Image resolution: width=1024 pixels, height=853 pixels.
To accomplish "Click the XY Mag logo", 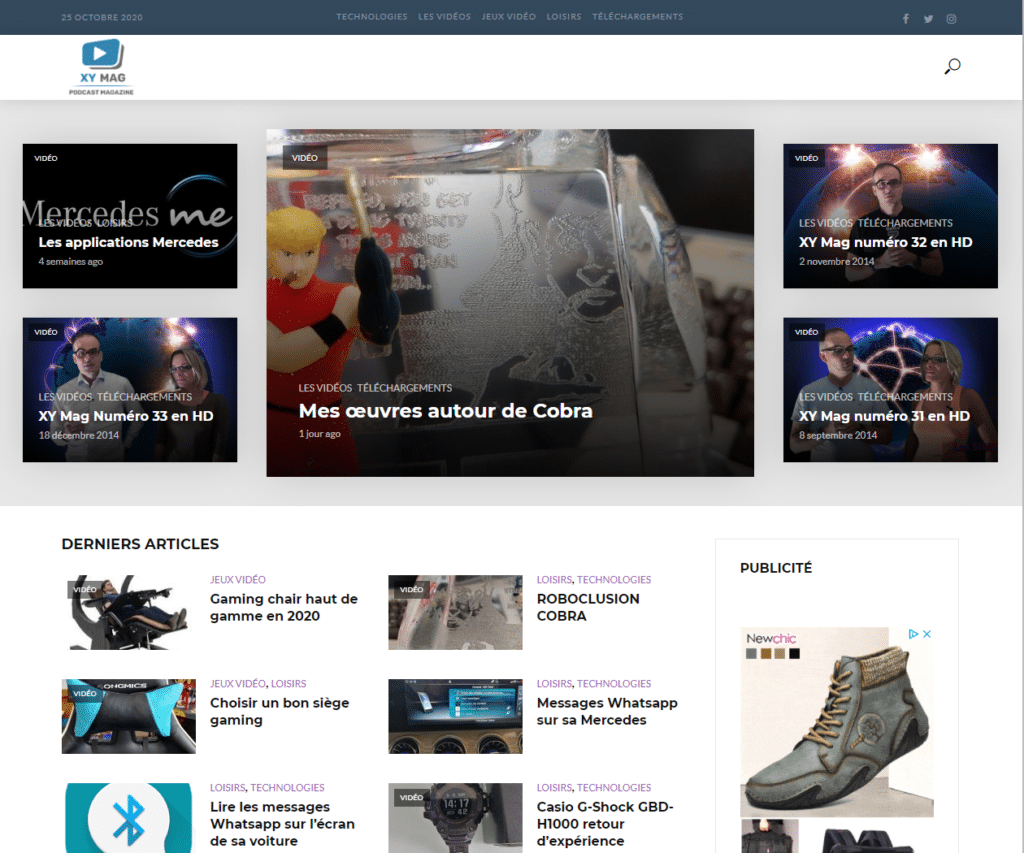I will coord(101,67).
